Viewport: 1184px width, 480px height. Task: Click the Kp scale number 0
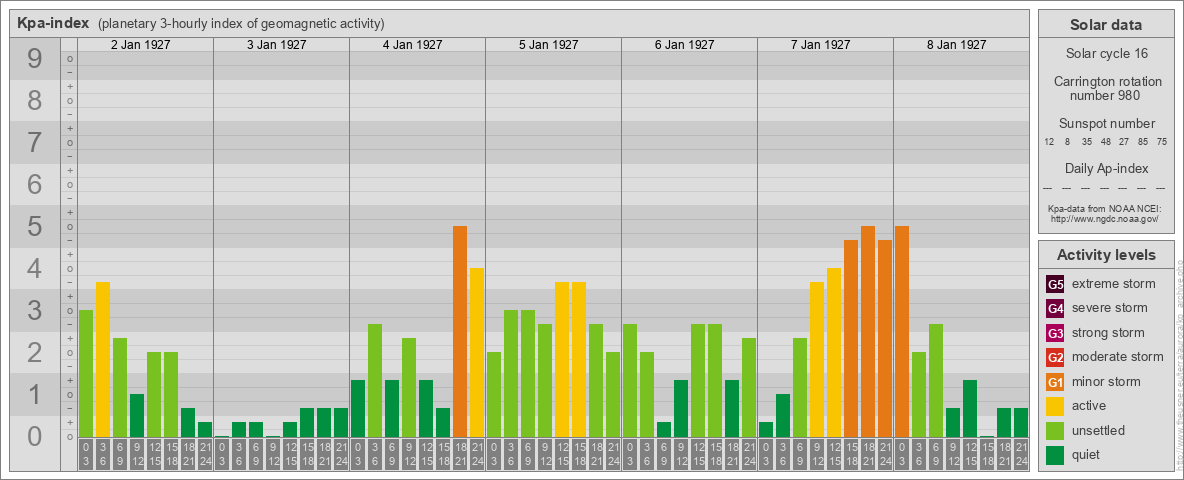35,436
